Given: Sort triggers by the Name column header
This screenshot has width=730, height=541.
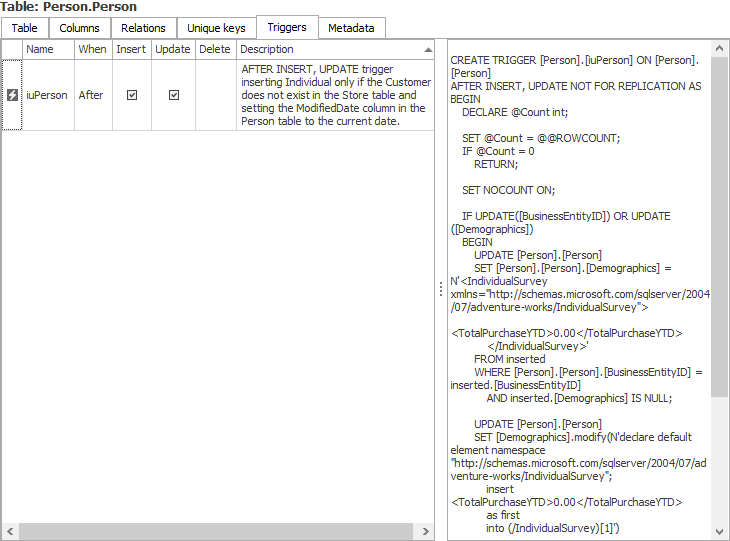Looking at the screenshot, I should [x=47, y=49].
